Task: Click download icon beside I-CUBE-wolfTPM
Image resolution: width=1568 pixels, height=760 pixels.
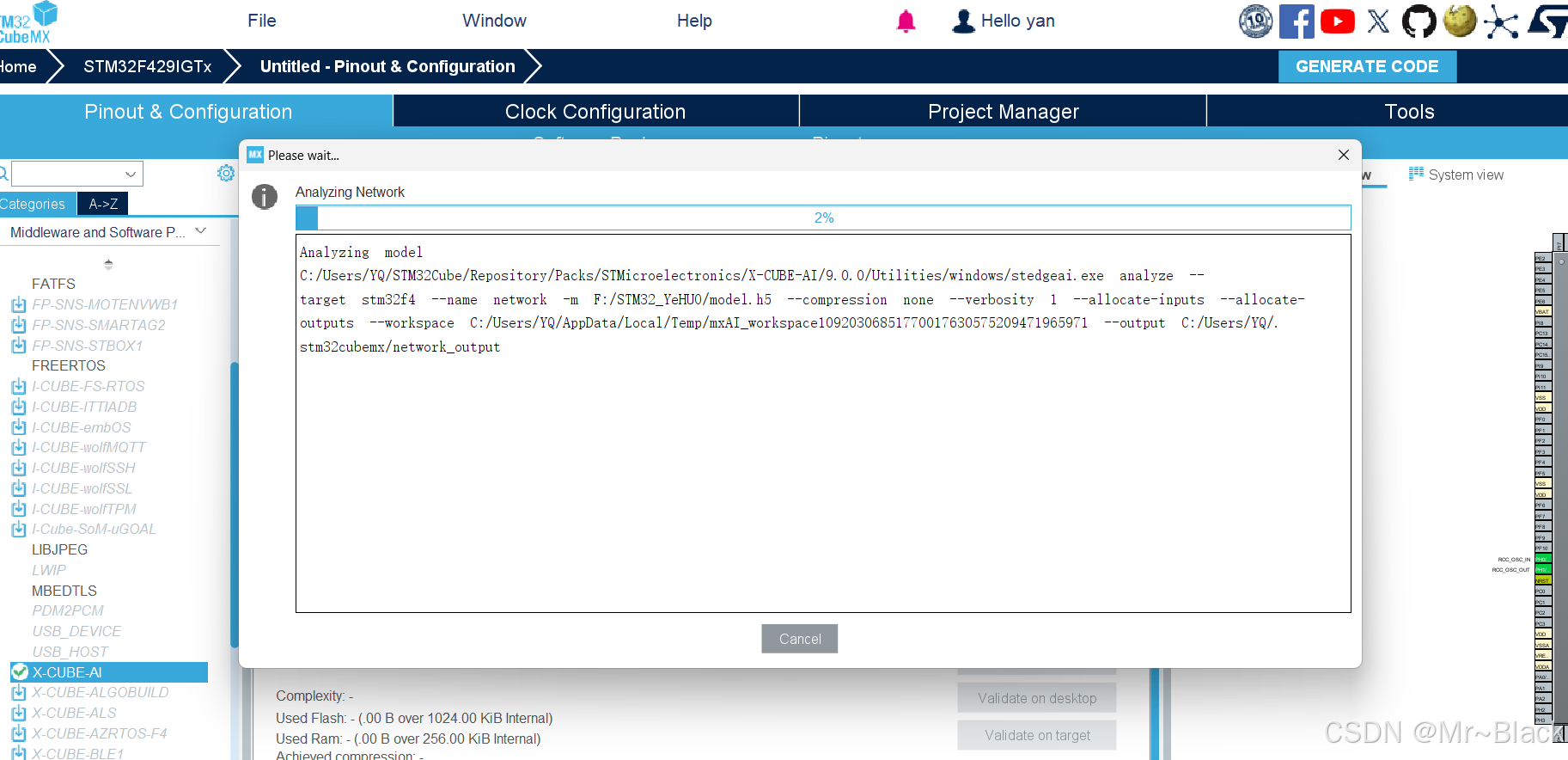Action: click(19, 509)
